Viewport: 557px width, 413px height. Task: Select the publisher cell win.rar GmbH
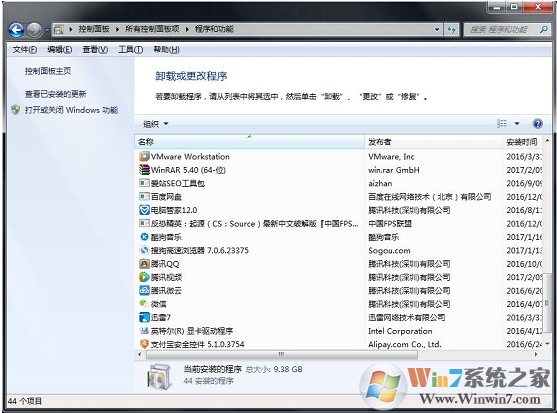[394, 170]
